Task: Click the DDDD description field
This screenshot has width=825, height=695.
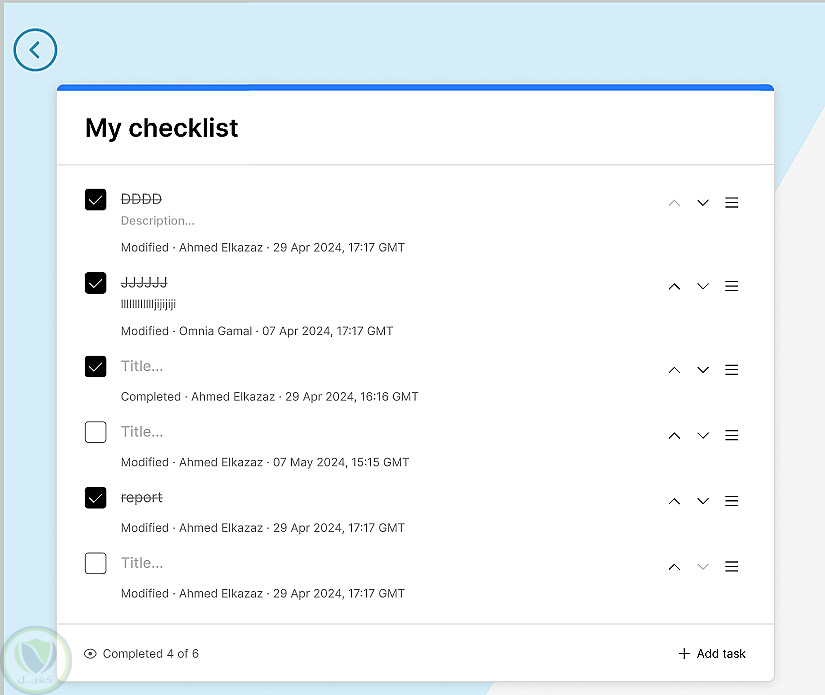Action: [158, 221]
